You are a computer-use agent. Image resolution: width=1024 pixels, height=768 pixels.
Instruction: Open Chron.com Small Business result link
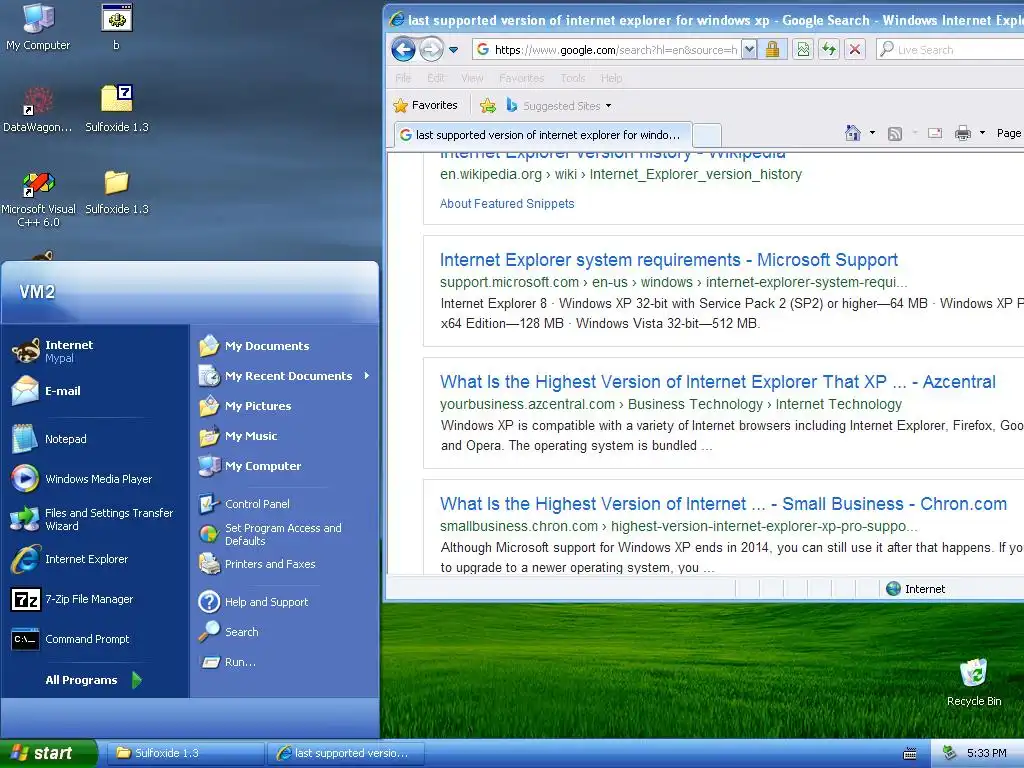[723, 504]
